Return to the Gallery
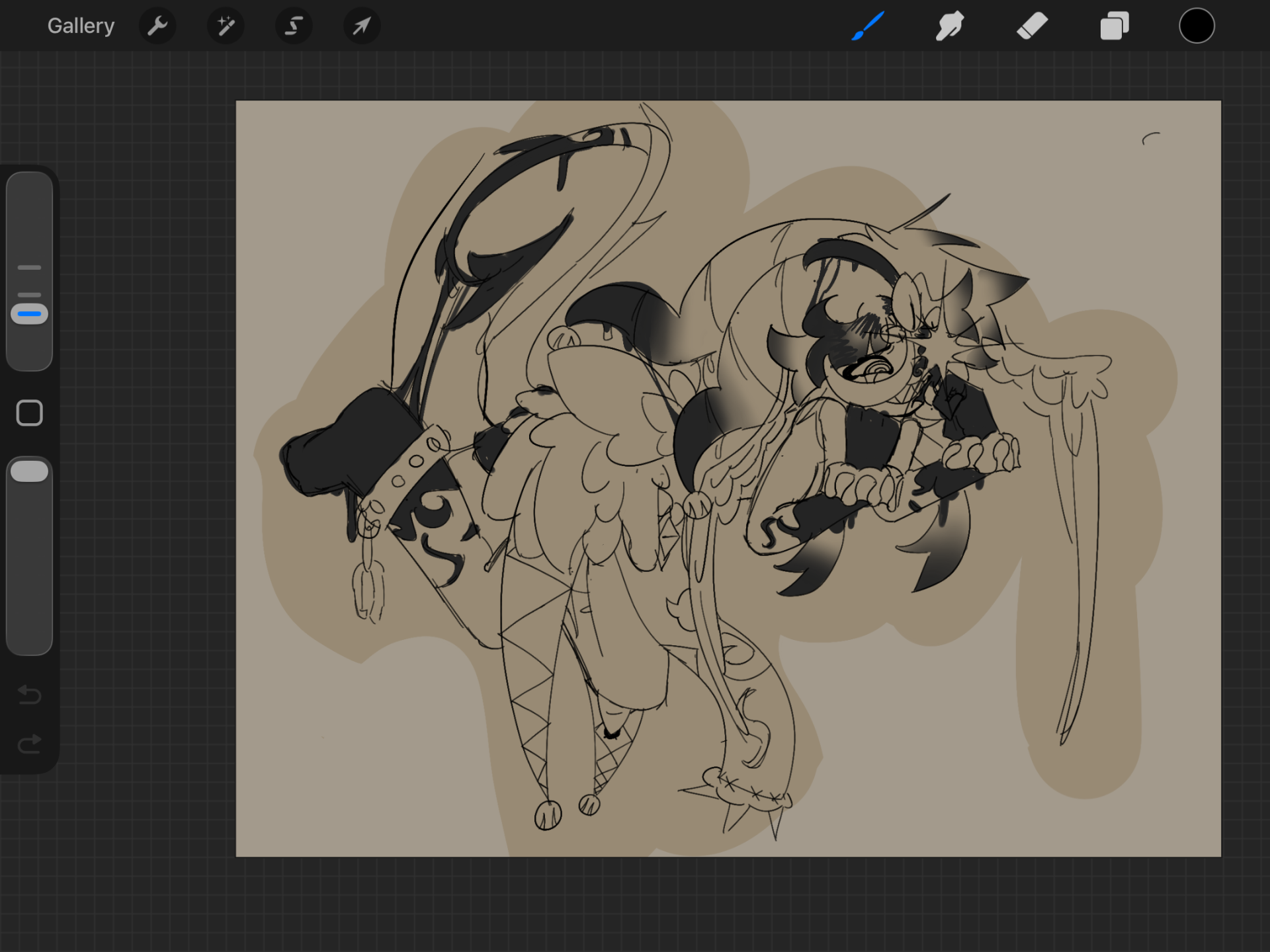 coord(81,26)
